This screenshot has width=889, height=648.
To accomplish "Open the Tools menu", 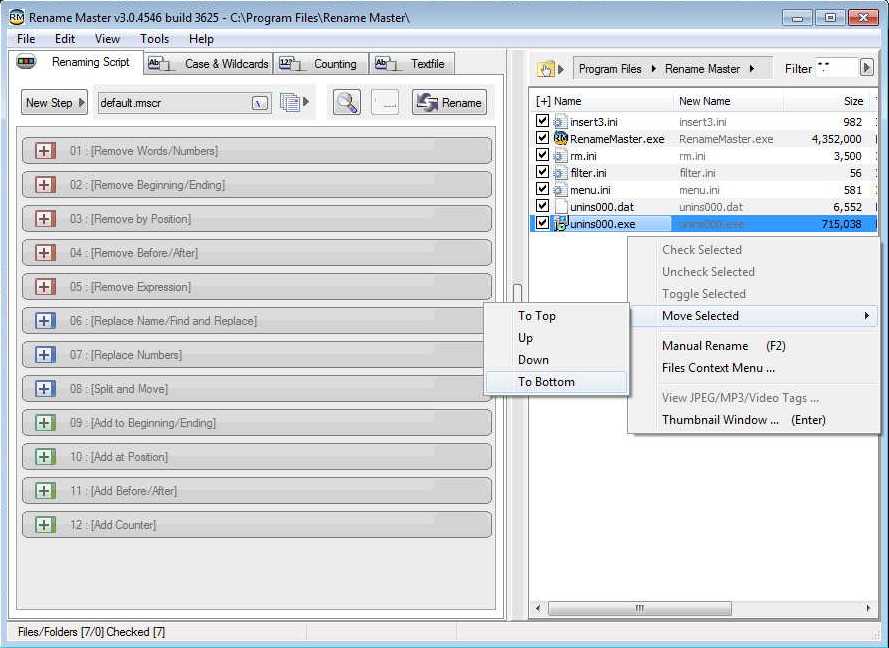I will (x=154, y=38).
